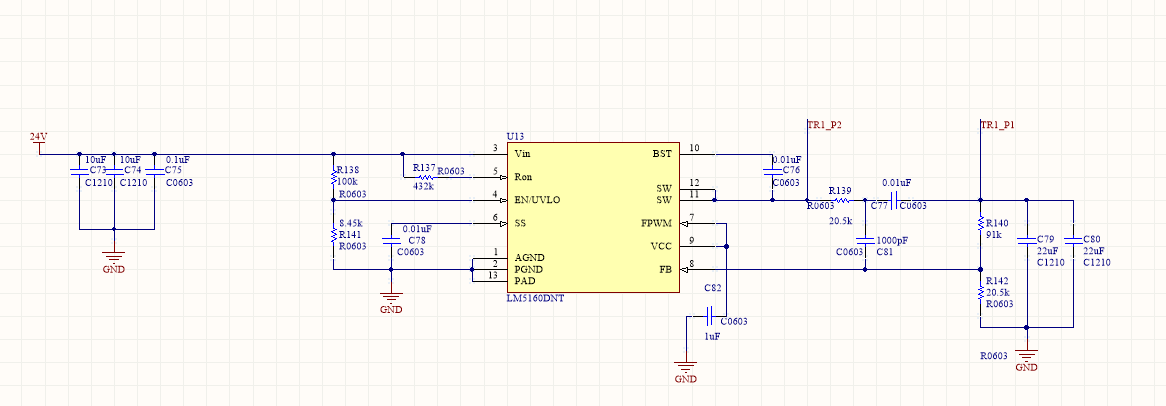Screen dimensions: 1166x406
Task: Click the 91k resistor value
Action: coord(994,235)
